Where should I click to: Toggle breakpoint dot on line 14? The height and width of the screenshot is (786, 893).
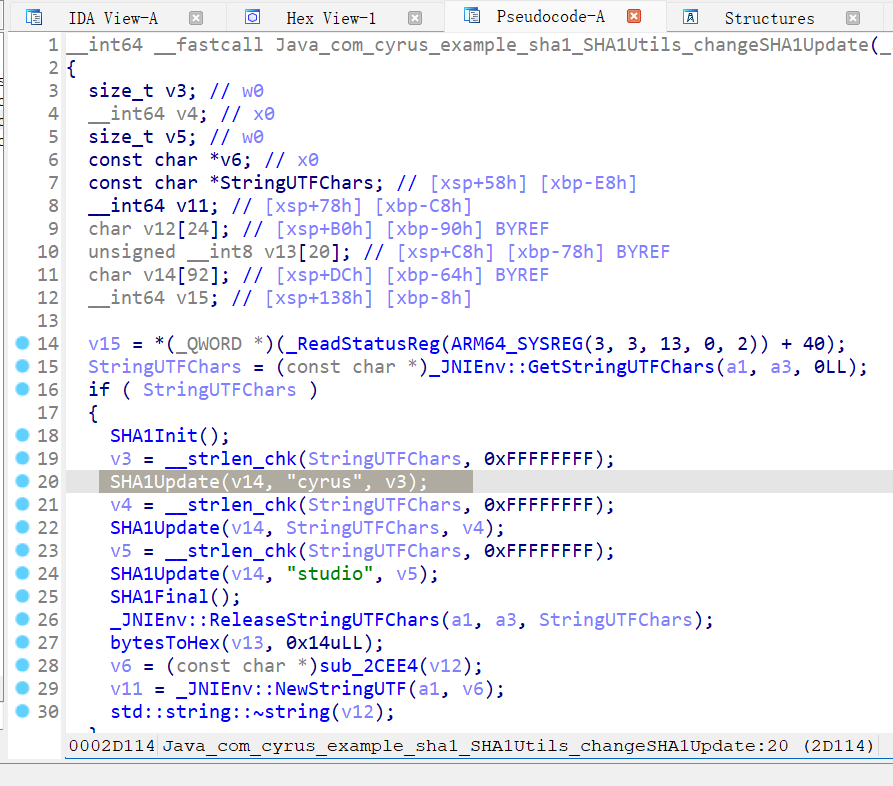click(22, 343)
